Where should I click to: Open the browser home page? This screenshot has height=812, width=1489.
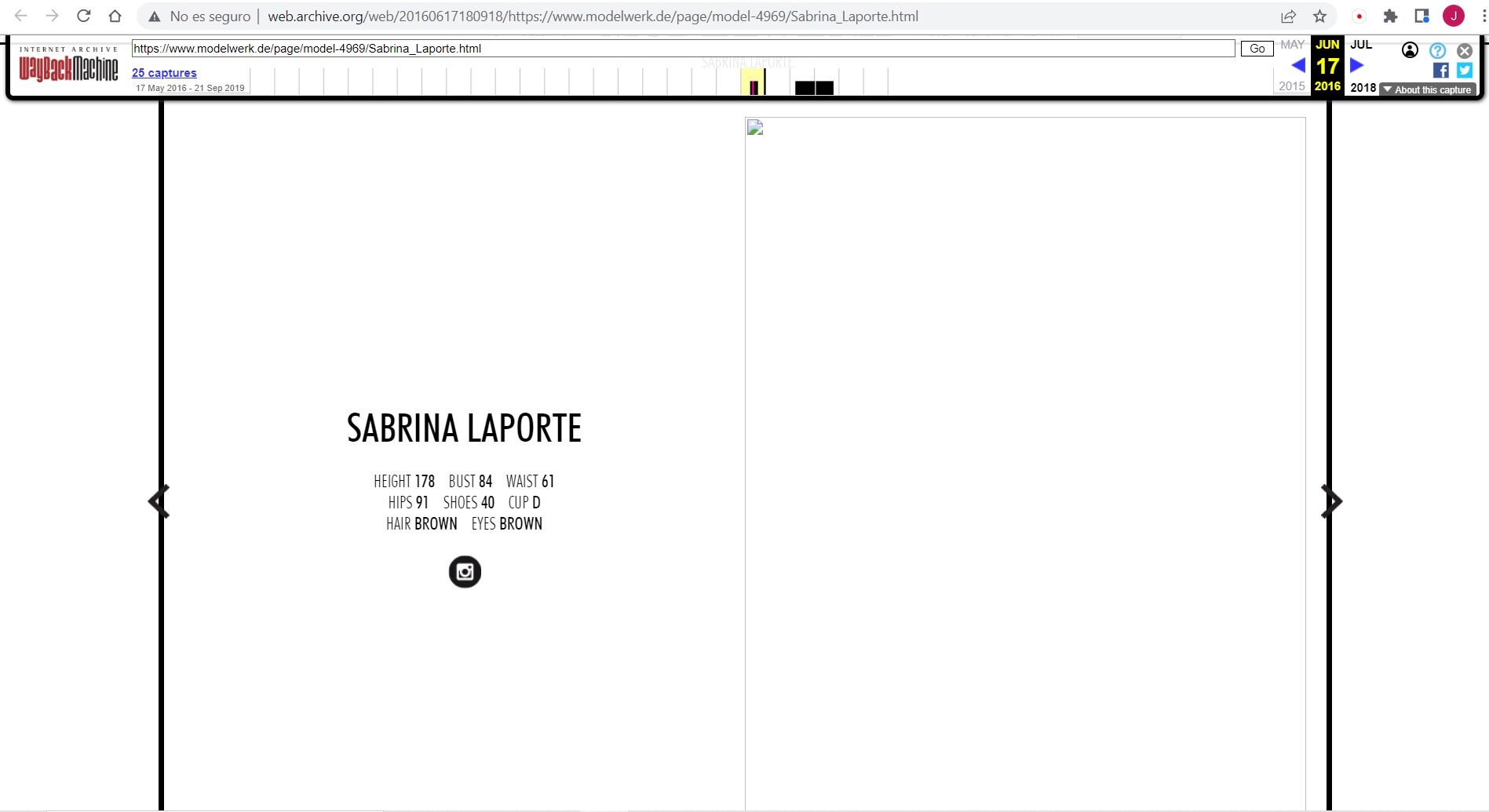[x=115, y=16]
